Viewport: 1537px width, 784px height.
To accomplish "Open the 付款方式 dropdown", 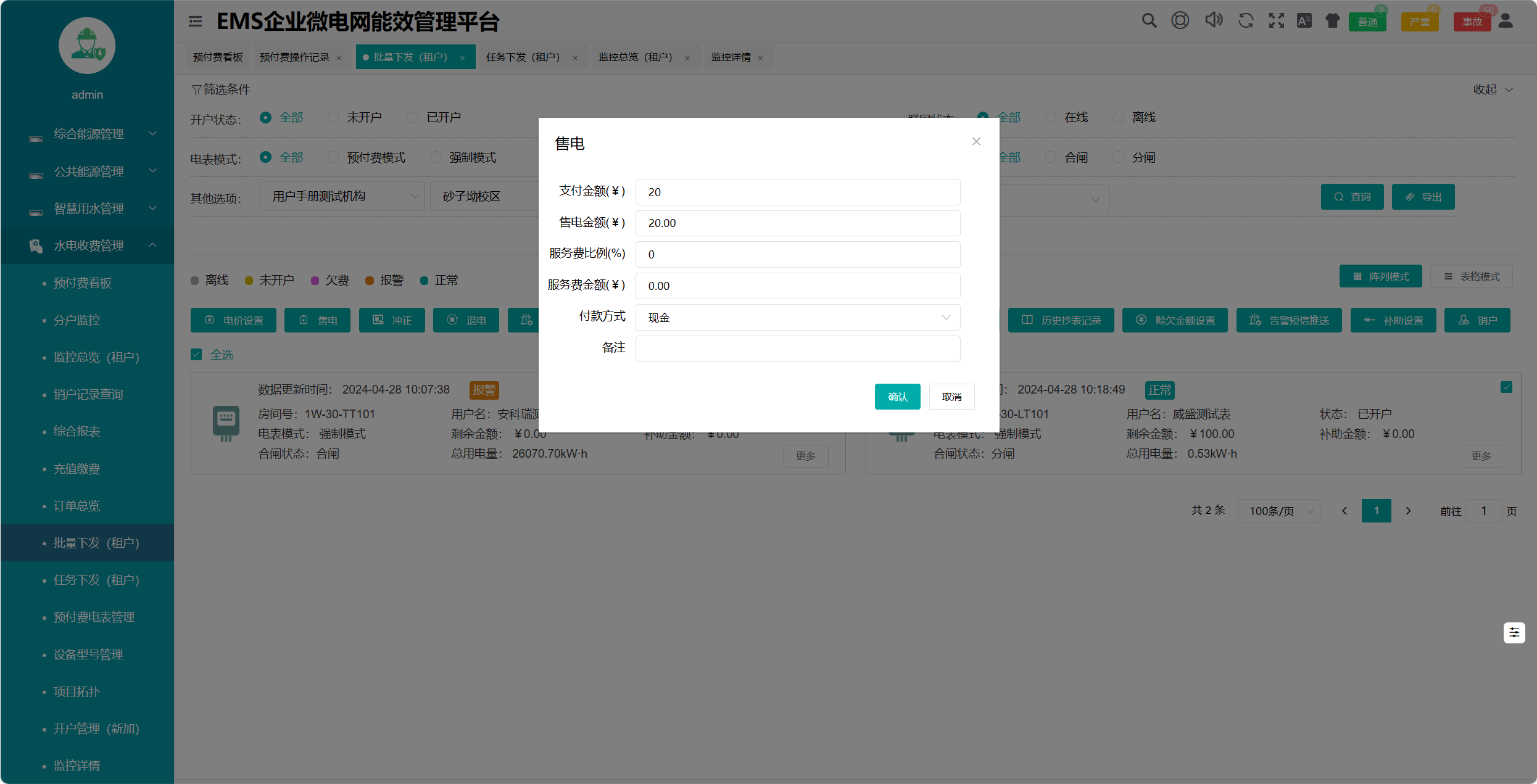I will tap(797, 317).
